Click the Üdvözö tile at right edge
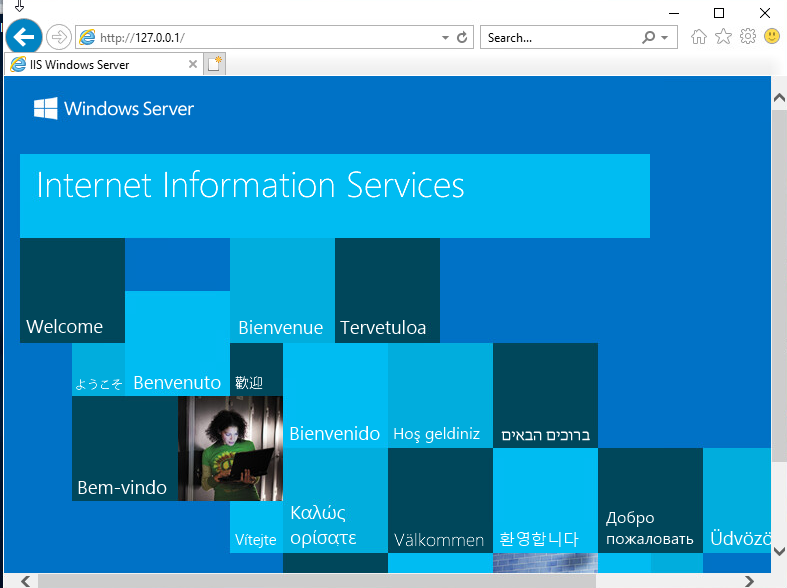 click(737, 501)
